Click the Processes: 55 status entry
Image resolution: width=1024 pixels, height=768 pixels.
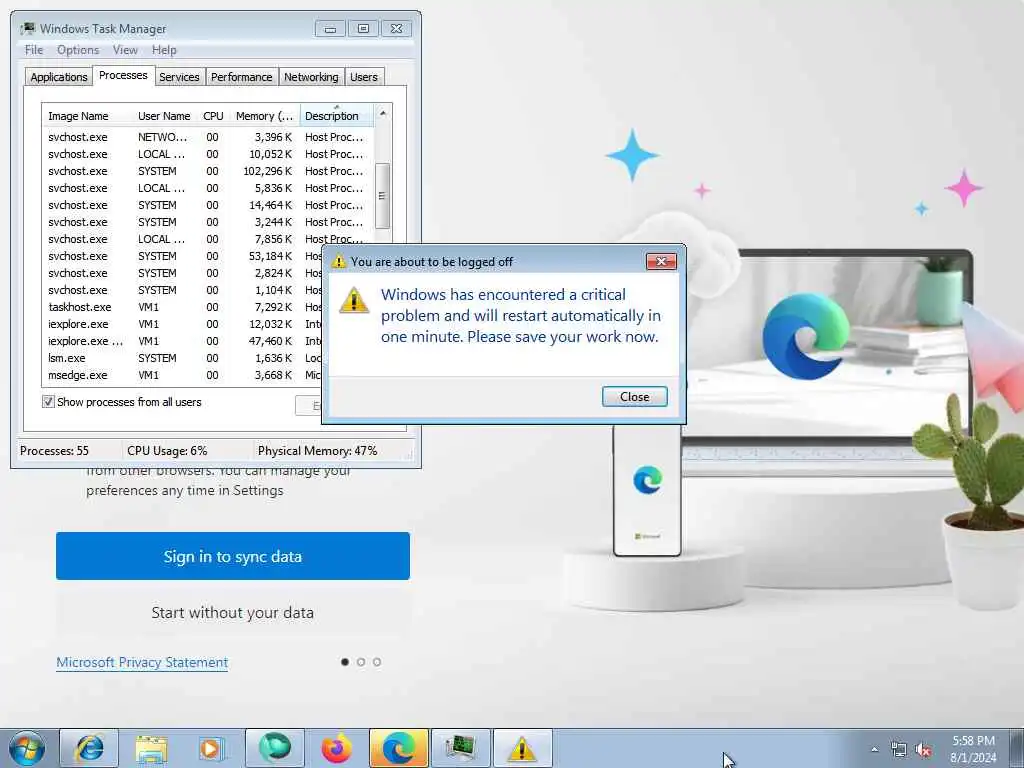click(x=54, y=451)
